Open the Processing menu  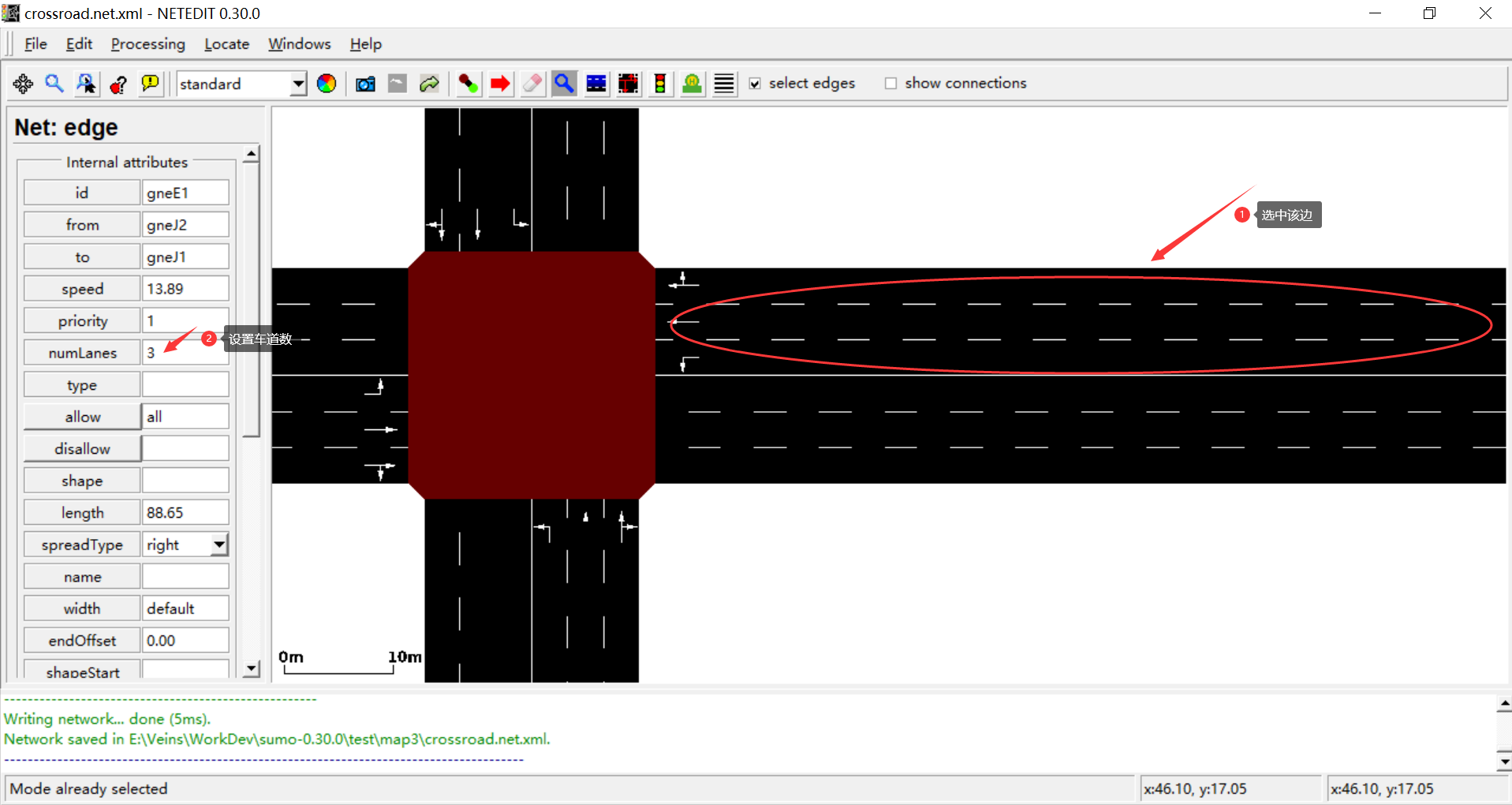click(147, 44)
